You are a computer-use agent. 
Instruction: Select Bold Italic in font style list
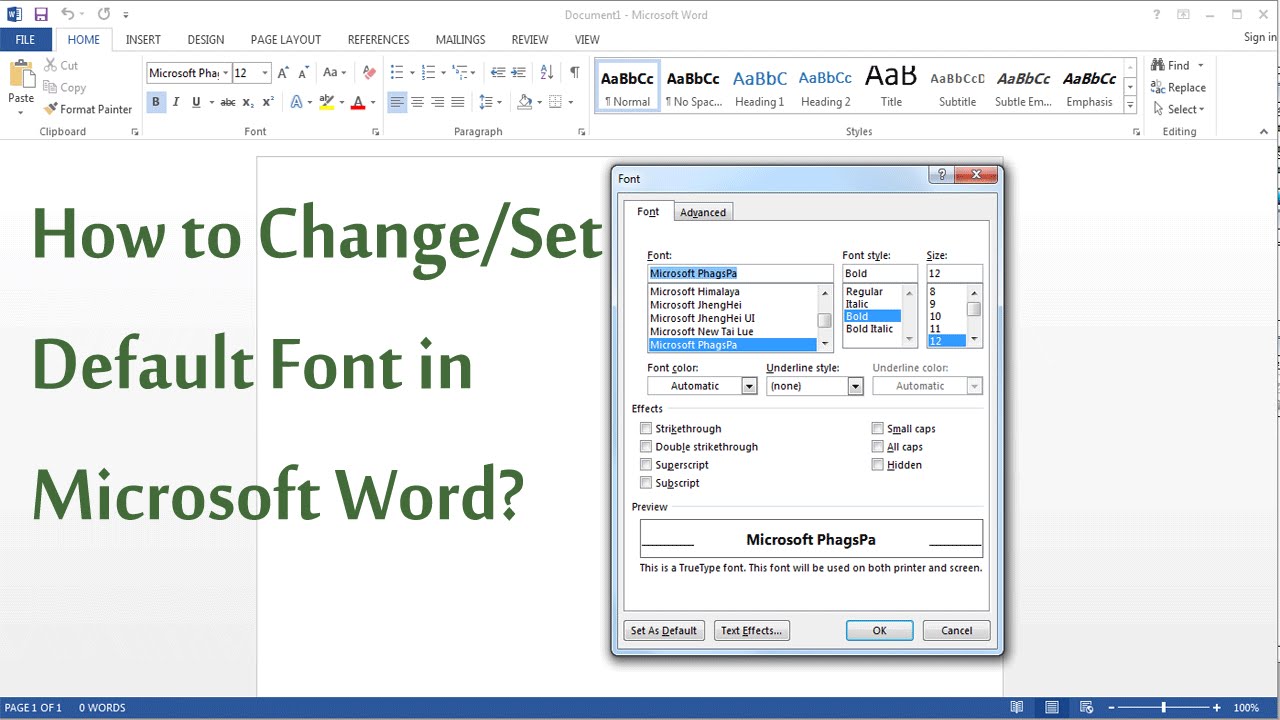click(x=869, y=329)
